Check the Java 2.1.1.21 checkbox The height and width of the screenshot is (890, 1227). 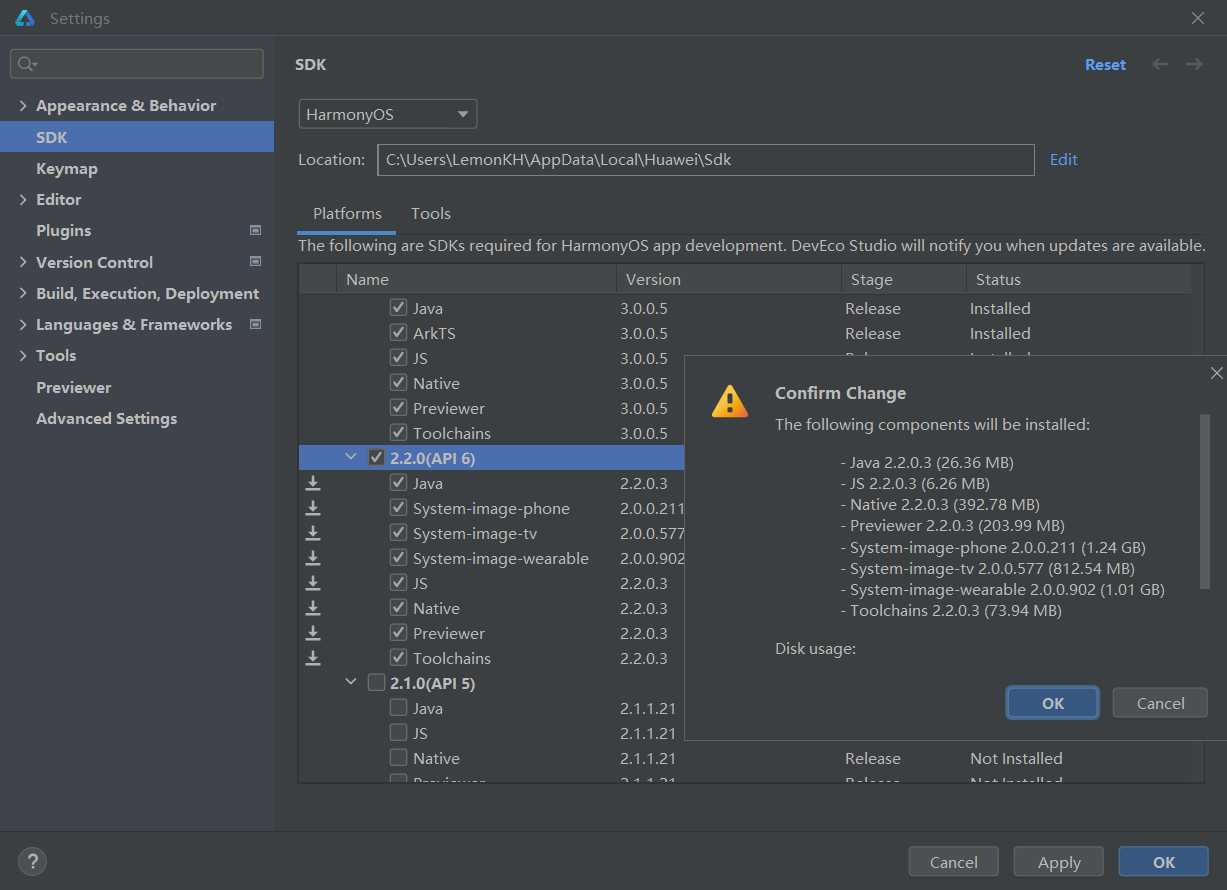pyautogui.click(x=398, y=708)
